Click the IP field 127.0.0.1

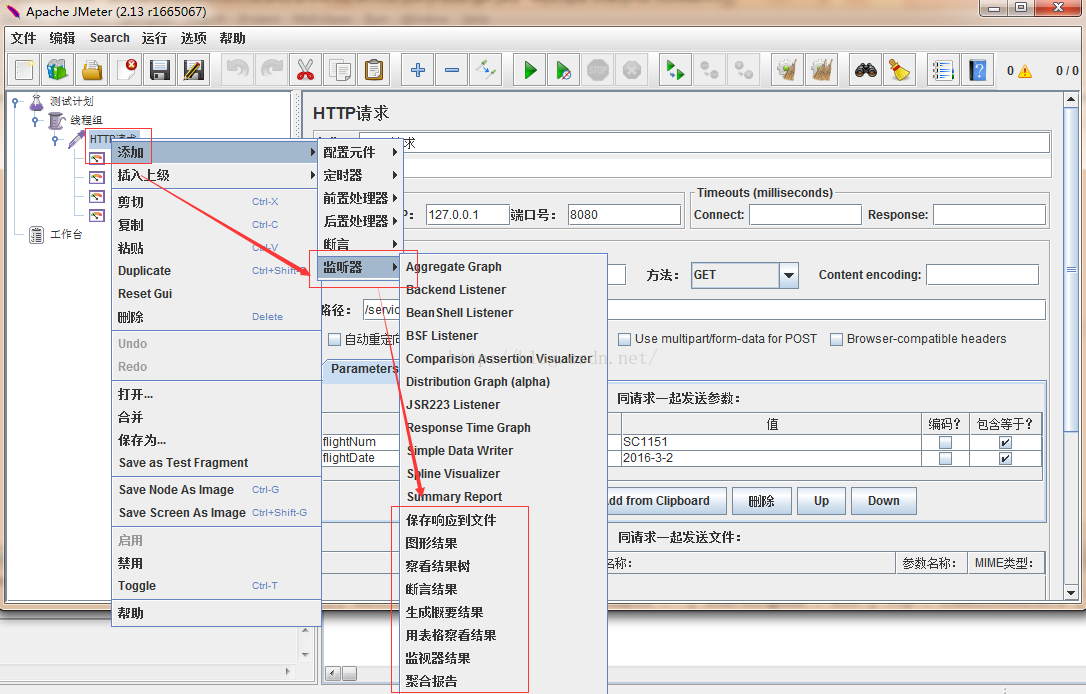click(468, 215)
